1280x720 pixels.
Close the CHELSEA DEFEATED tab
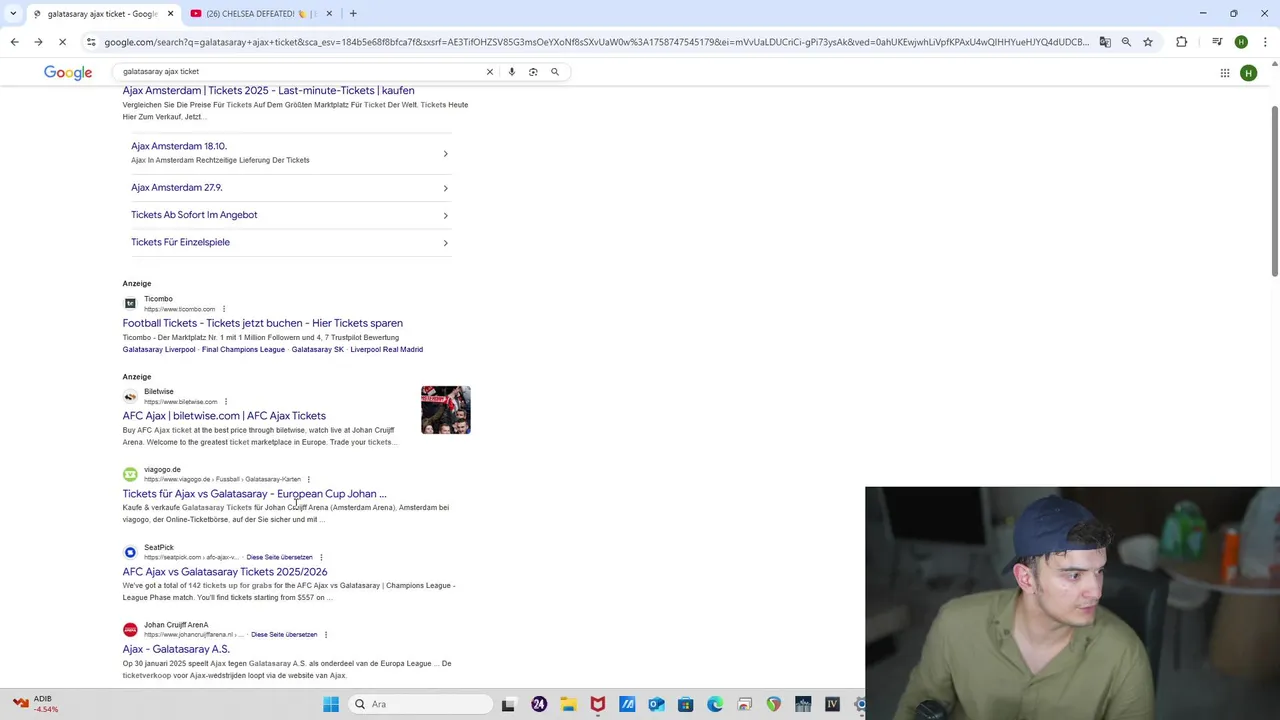tap(329, 14)
